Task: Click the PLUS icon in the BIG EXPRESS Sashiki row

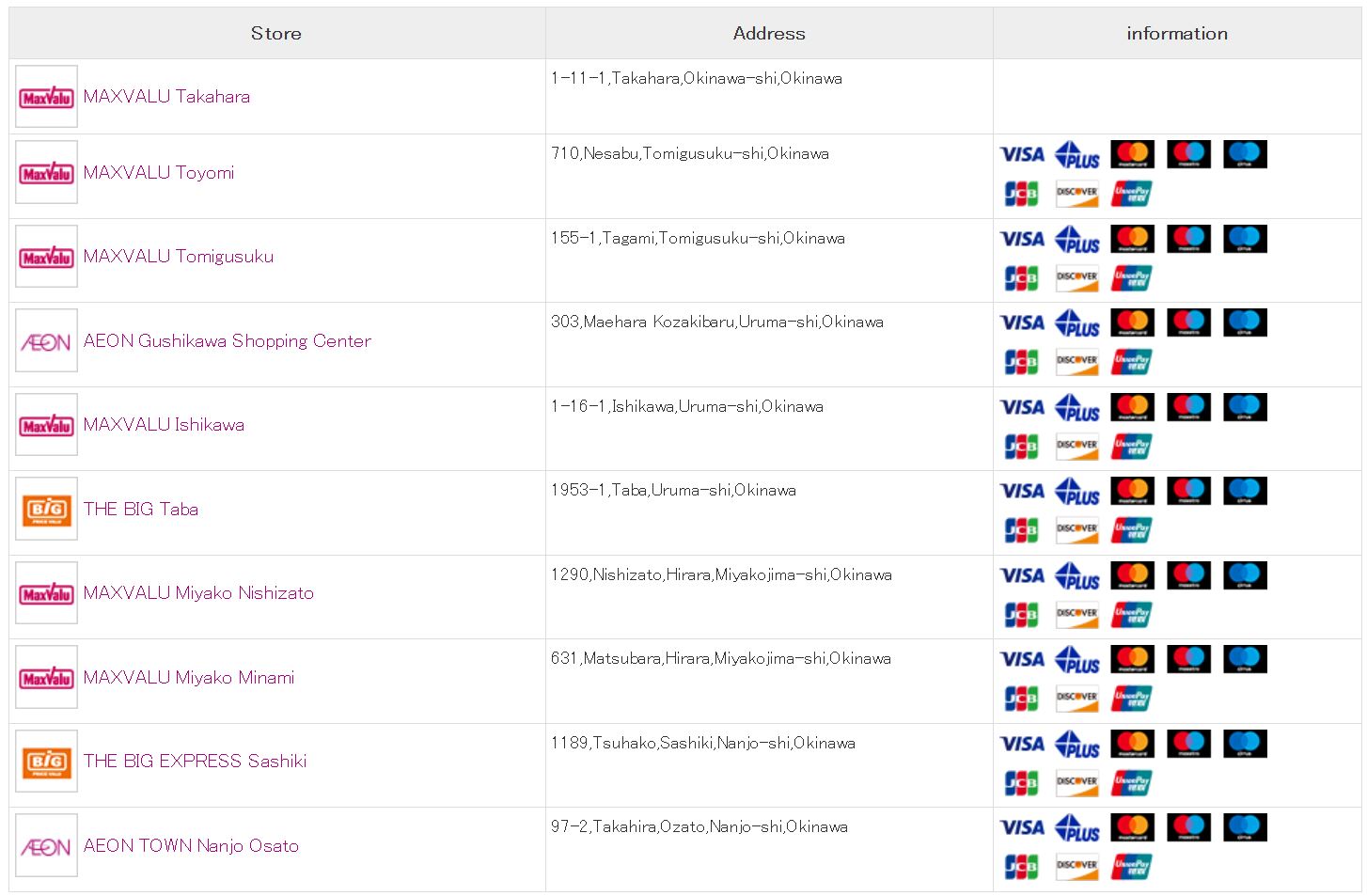Action: [1077, 744]
